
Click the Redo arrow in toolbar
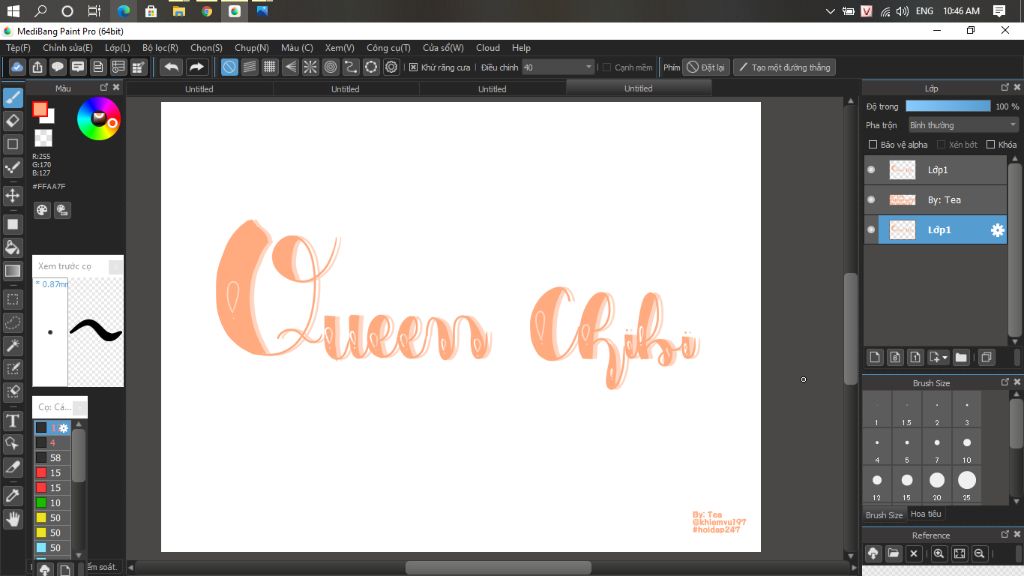coord(196,67)
